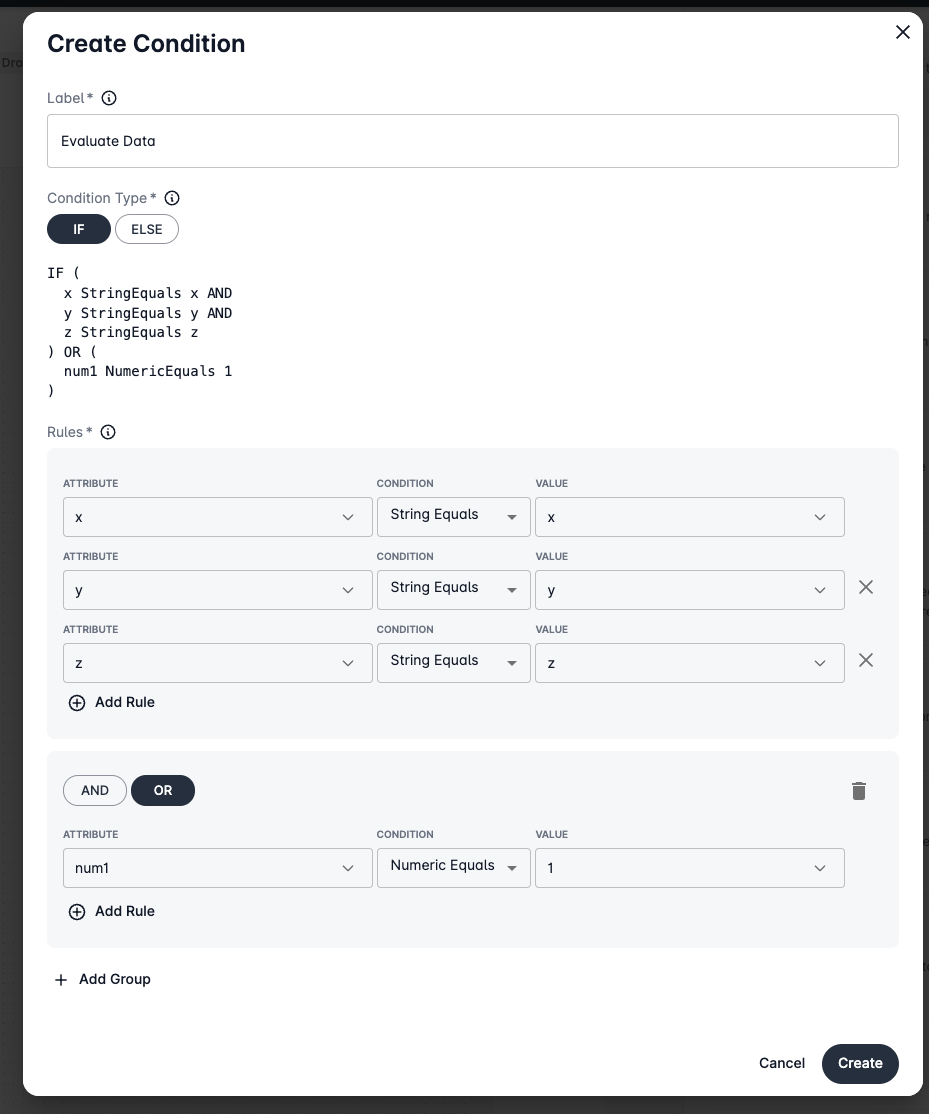Open the Numeric Equals condition dropdown

pyautogui.click(x=453, y=867)
